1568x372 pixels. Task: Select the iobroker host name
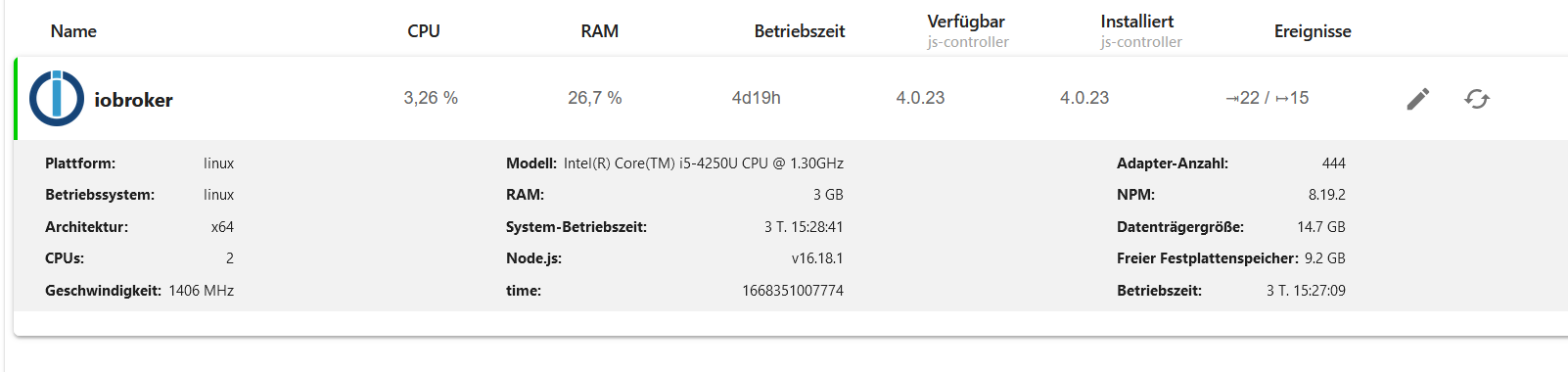133,100
